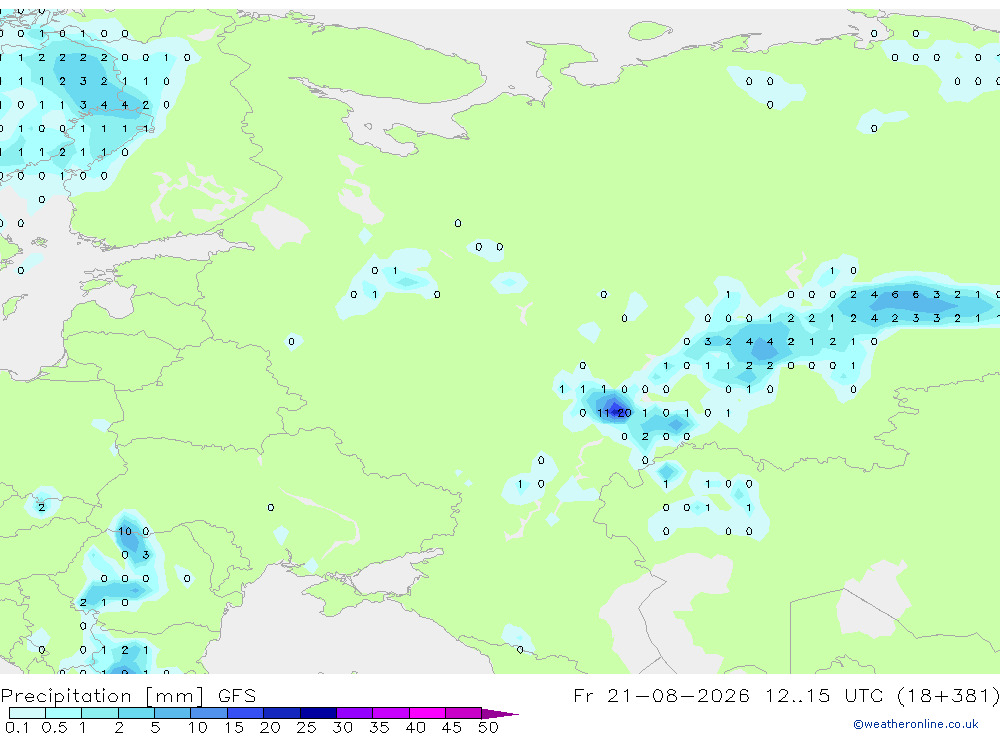Click legend scale label '0.5'
The image size is (1000, 733).
54,727
